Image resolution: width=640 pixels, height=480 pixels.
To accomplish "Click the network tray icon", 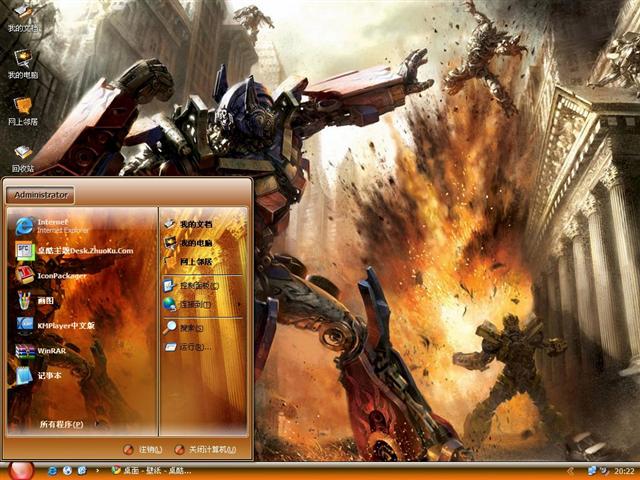I will 592,471.
